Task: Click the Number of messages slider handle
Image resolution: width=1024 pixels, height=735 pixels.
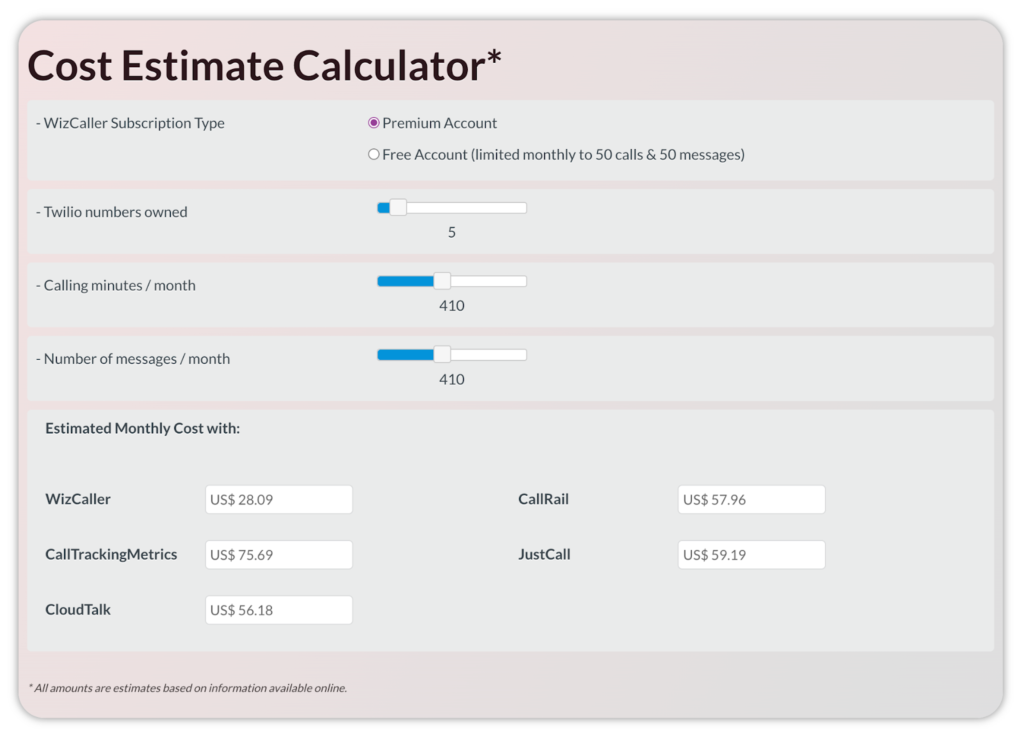Action: click(x=442, y=354)
